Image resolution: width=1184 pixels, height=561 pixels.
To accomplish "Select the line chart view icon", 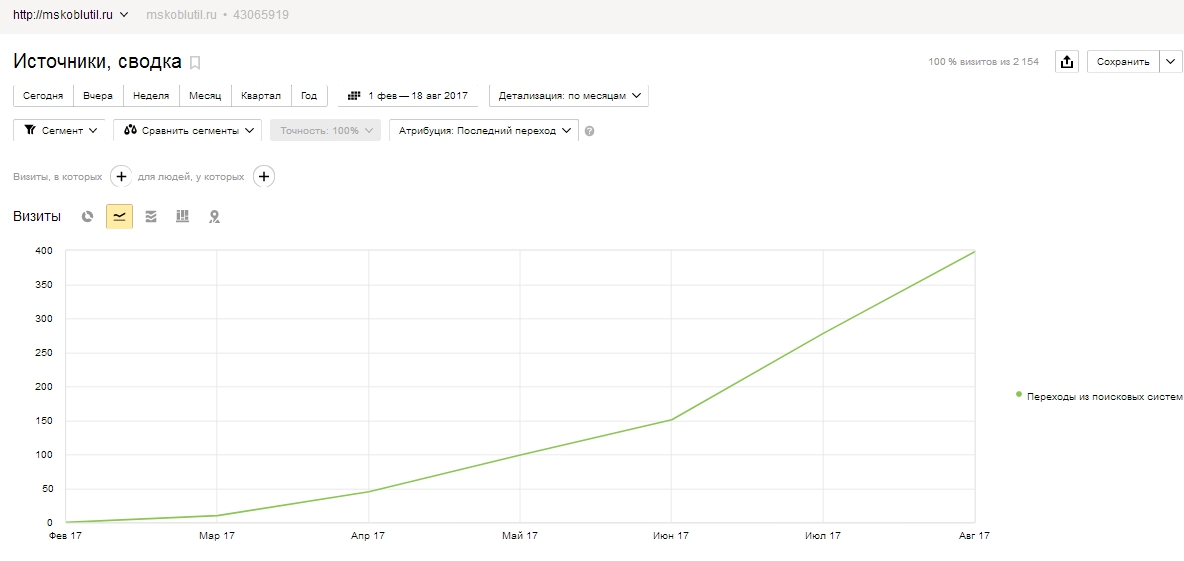I will 119,217.
